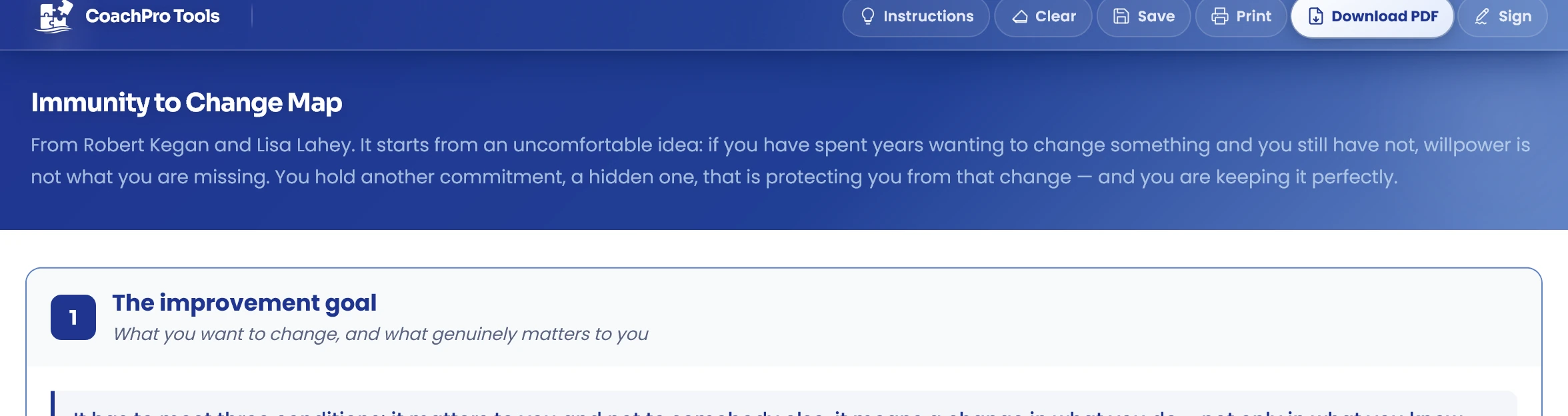Image resolution: width=1568 pixels, height=416 pixels.
Task: Open the Instructions panel
Action: [916, 16]
